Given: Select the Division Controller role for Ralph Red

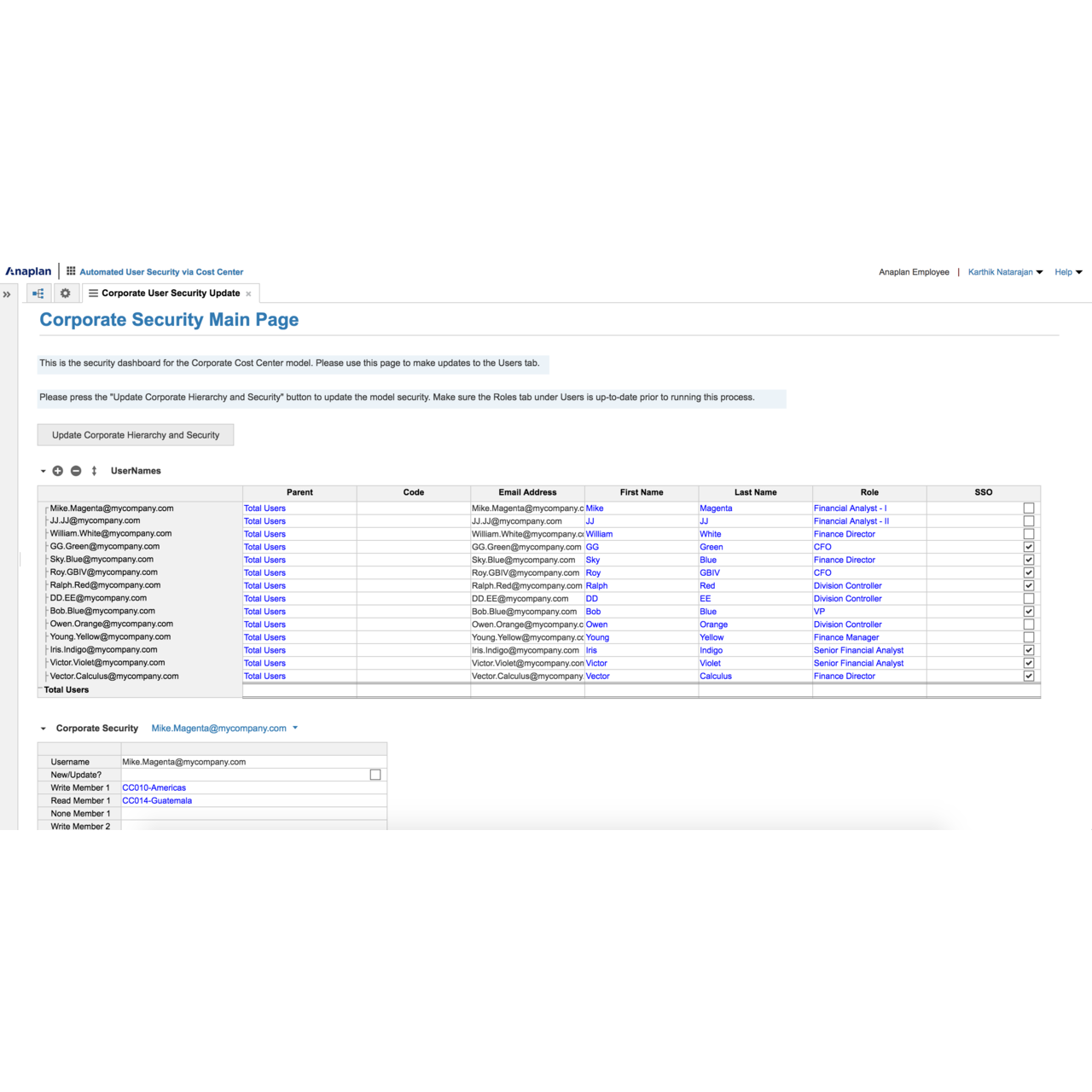Looking at the screenshot, I should (x=847, y=585).
